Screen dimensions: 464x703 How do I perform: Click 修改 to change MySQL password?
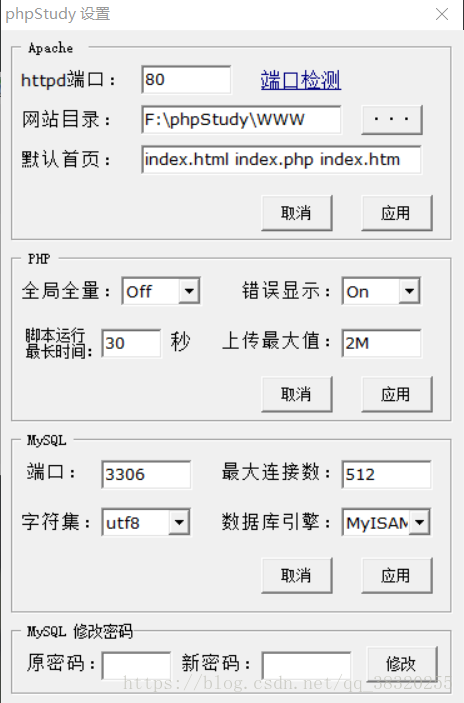pyautogui.click(x=402, y=664)
